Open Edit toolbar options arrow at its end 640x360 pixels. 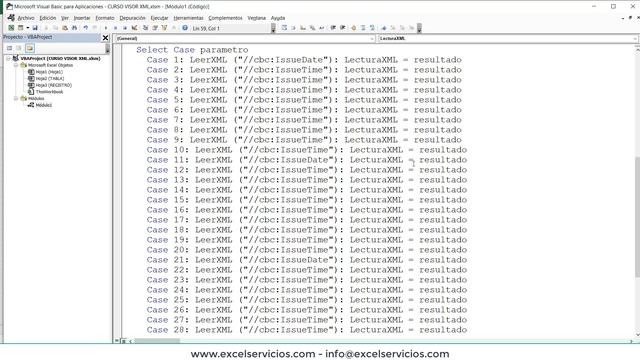419,28
